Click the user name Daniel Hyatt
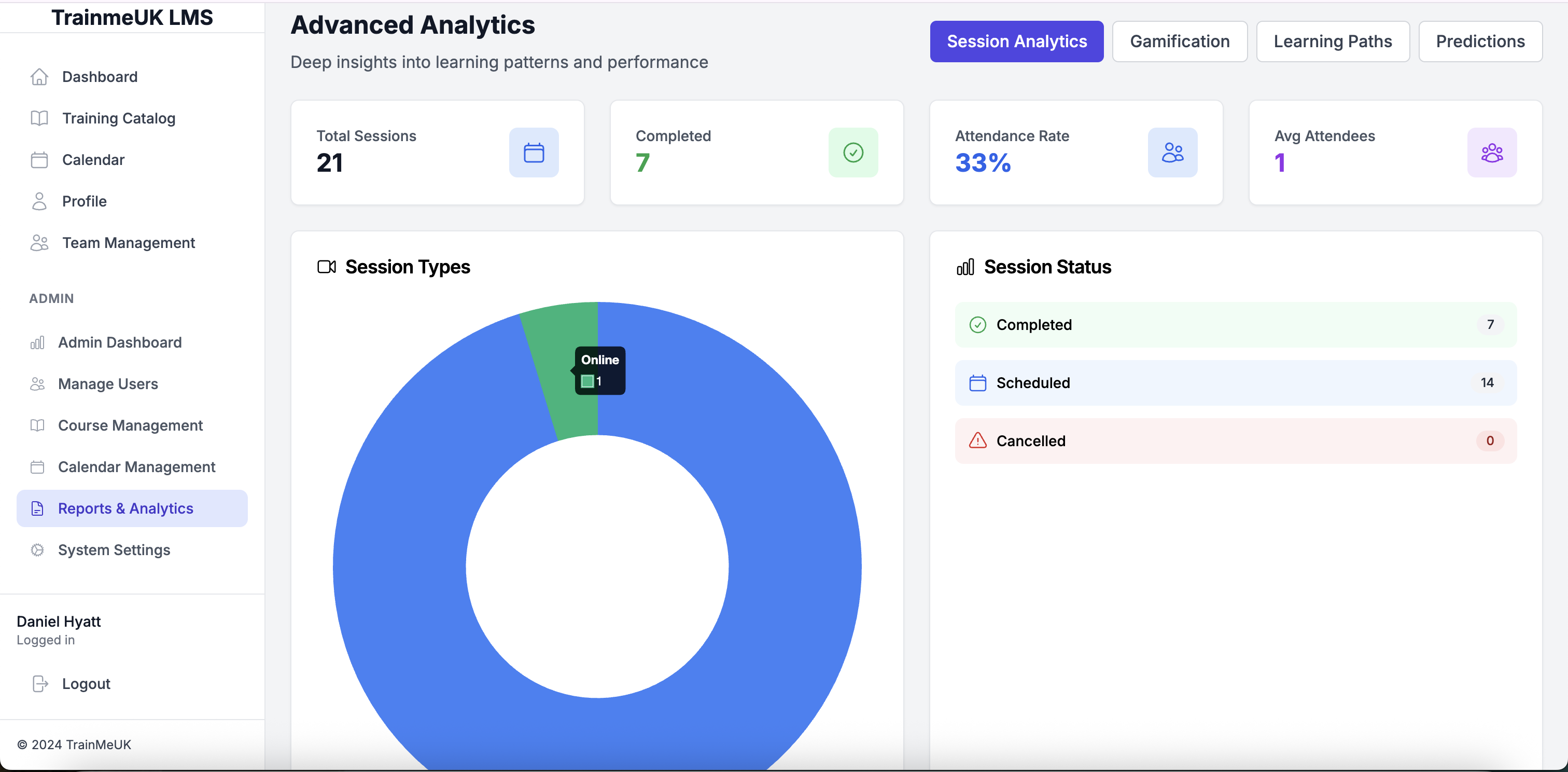This screenshot has height=772, width=1568. pyautogui.click(x=59, y=622)
